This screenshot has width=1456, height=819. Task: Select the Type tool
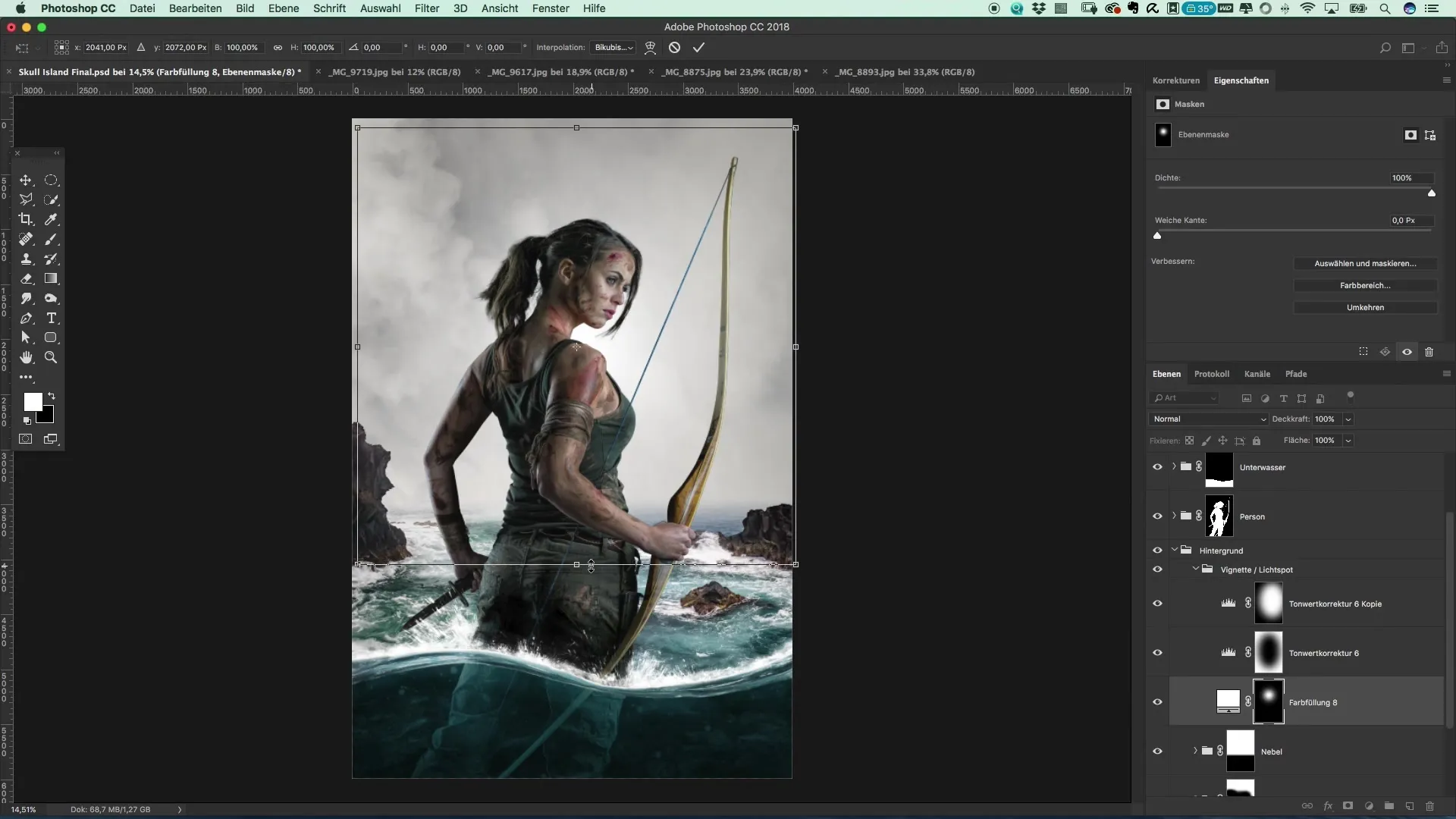(51, 318)
